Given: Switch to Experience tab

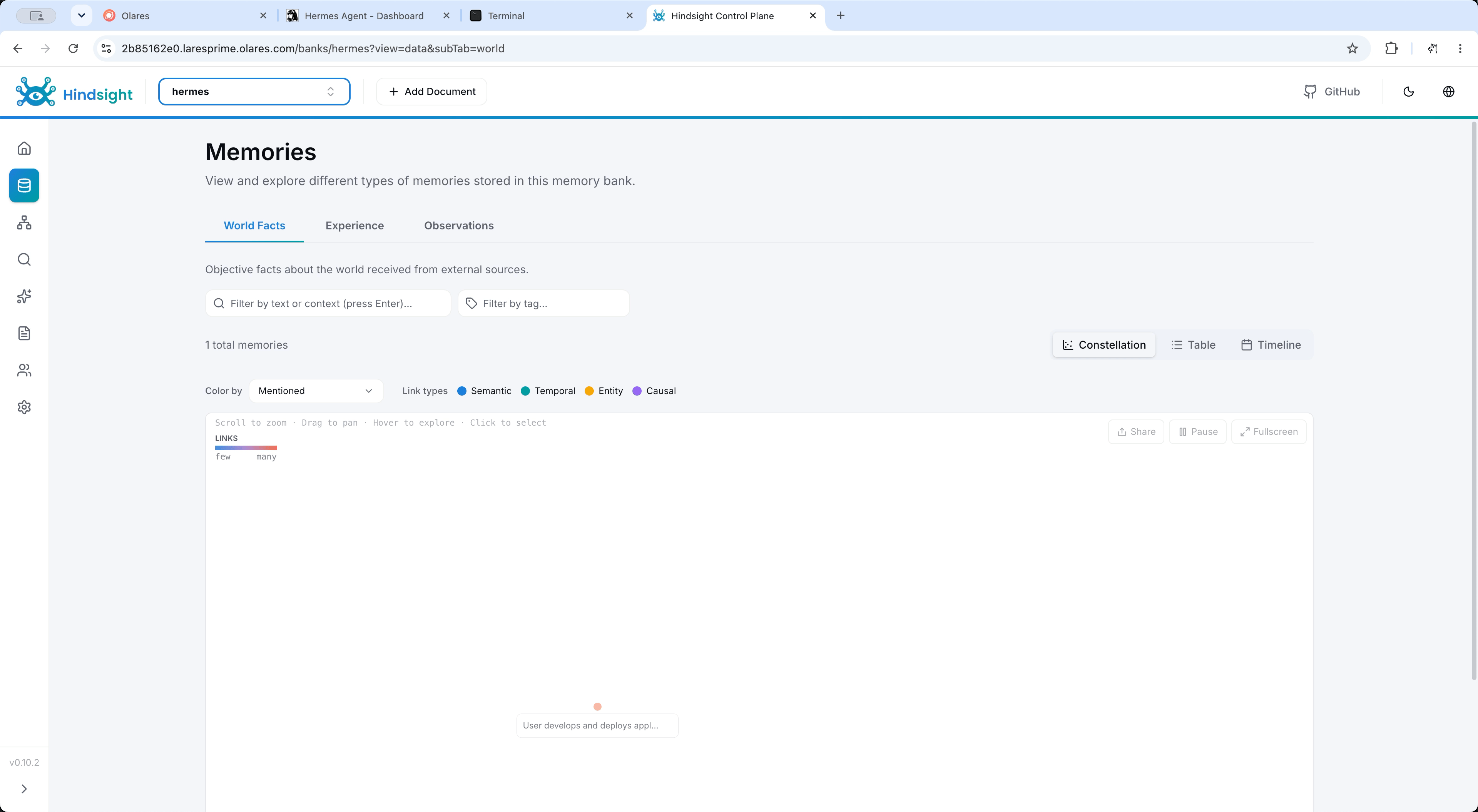Looking at the screenshot, I should (x=354, y=226).
